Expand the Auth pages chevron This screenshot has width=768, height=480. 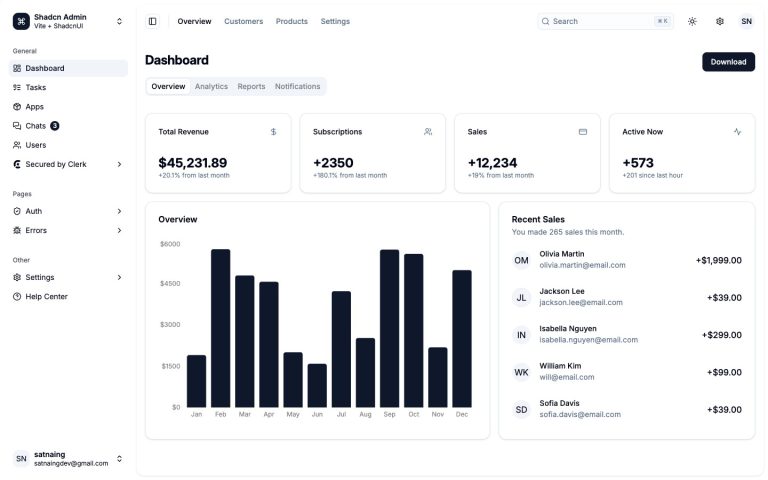point(120,212)
